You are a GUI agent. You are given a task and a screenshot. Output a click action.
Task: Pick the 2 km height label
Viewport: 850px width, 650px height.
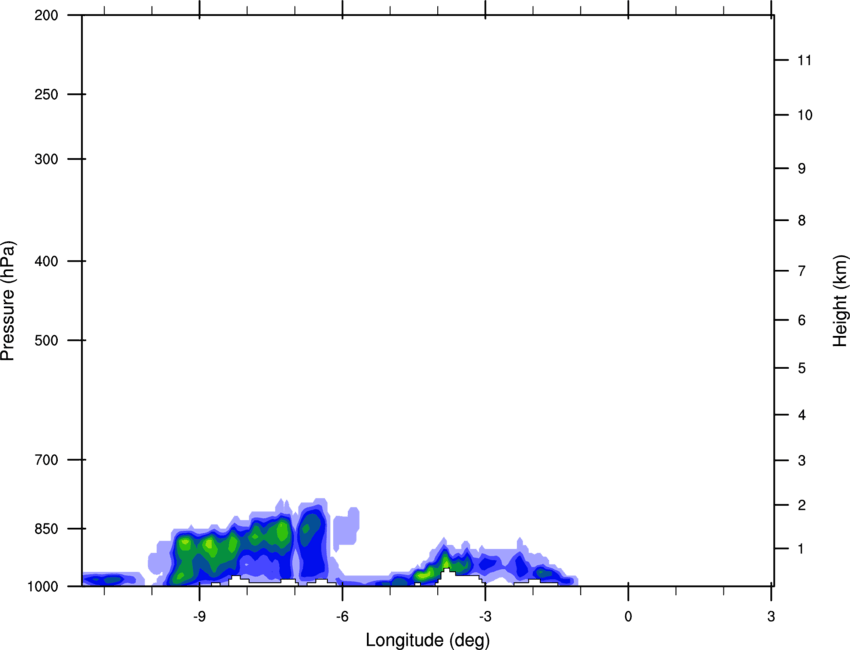point(802,505)
